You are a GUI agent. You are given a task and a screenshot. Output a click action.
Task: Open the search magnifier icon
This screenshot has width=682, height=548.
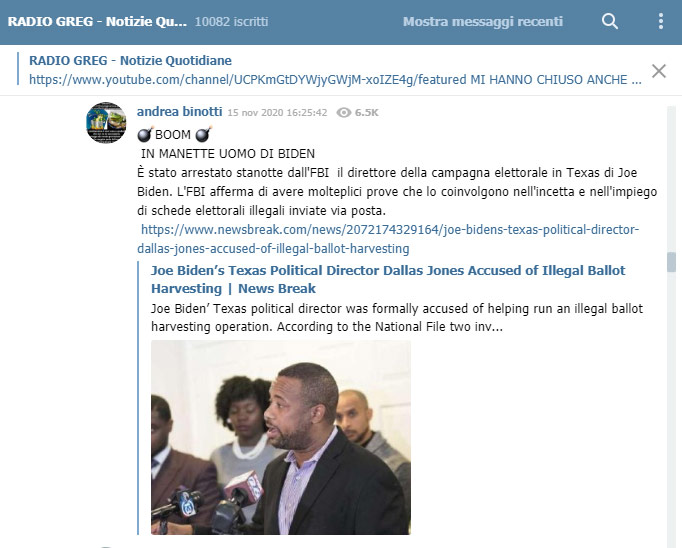(x=609, y=21)
